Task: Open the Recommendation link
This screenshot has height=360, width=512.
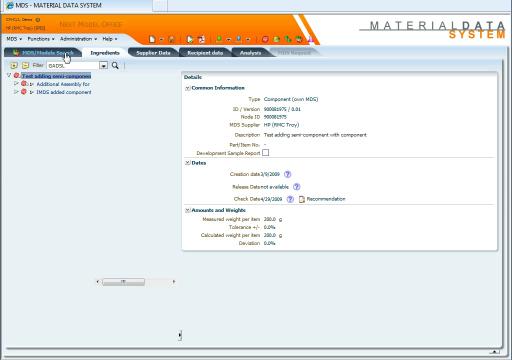Action: (x=326, y=199)
